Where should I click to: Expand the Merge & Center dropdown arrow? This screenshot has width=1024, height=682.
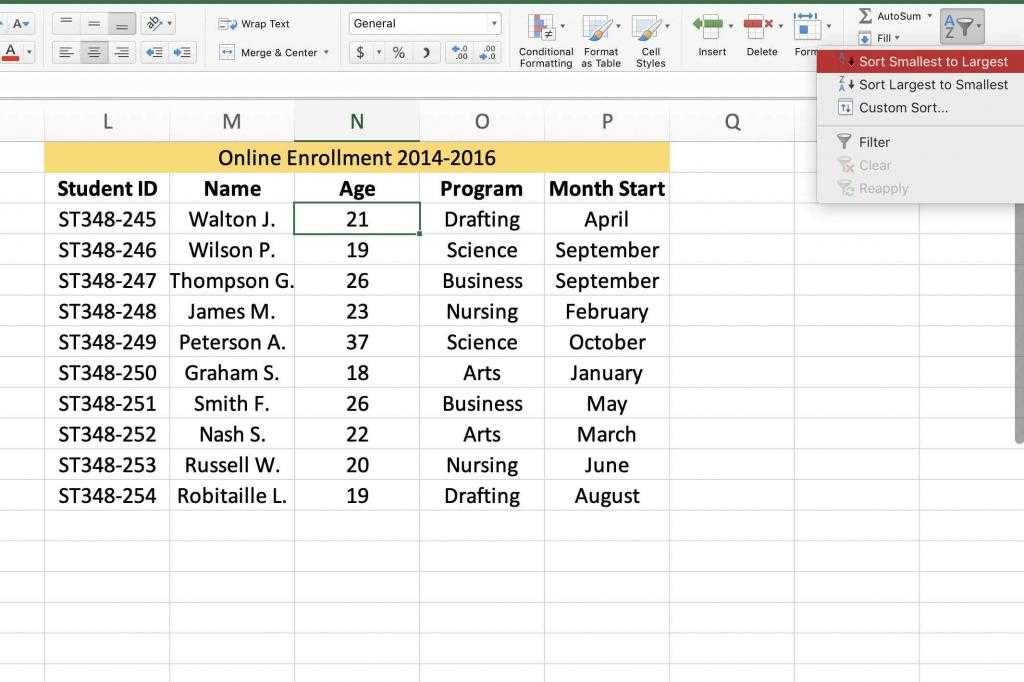(326, 53)
